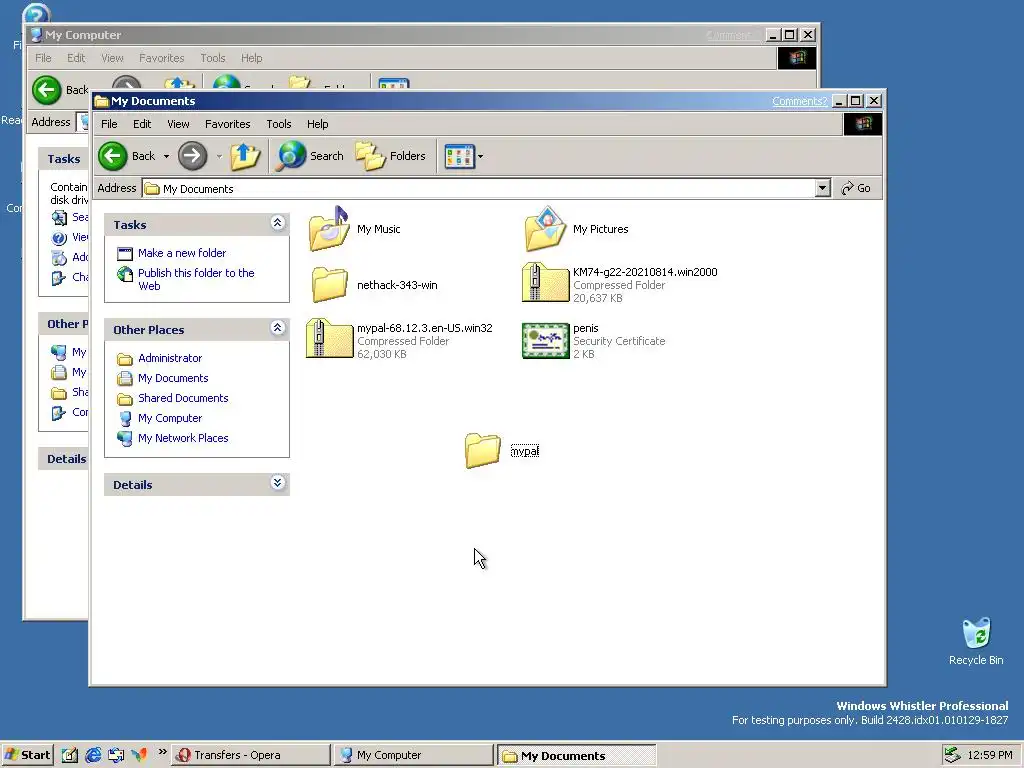1024x768 pixels.
Task: Collapse the Tasks panel in My Documents
Action: (278, 223)
